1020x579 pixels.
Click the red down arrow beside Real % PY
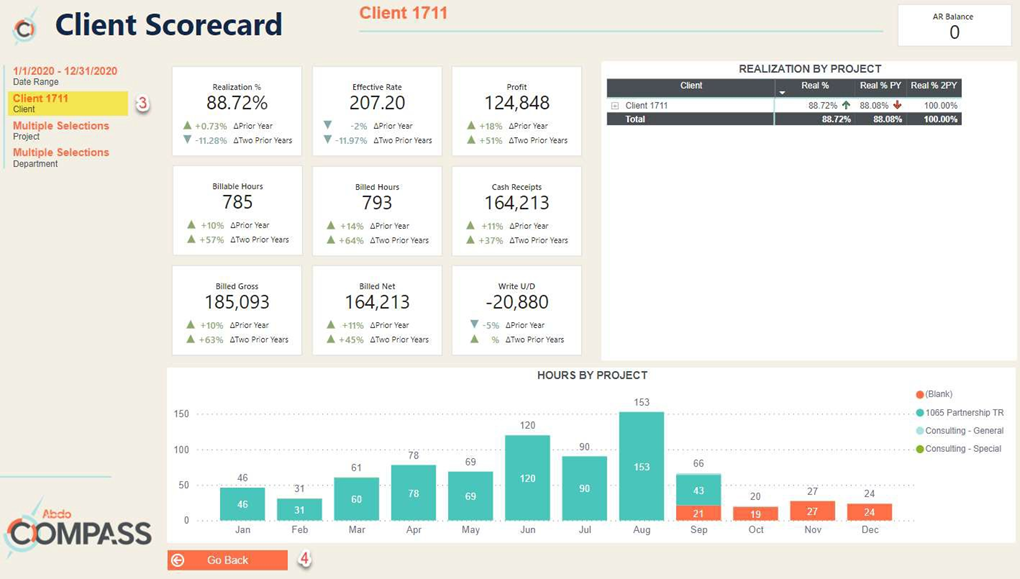897,105
